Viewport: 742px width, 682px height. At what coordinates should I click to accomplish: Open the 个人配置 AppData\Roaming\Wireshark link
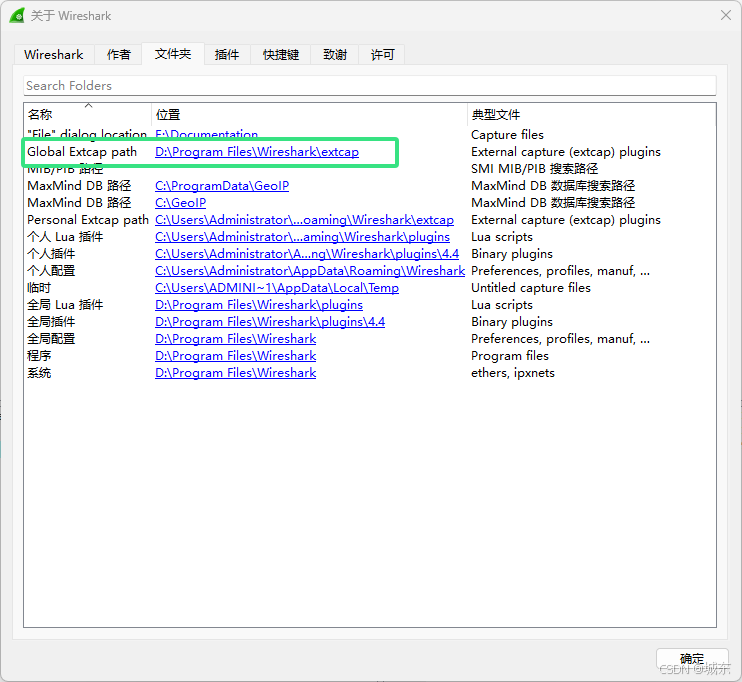[x=310, y=271]
